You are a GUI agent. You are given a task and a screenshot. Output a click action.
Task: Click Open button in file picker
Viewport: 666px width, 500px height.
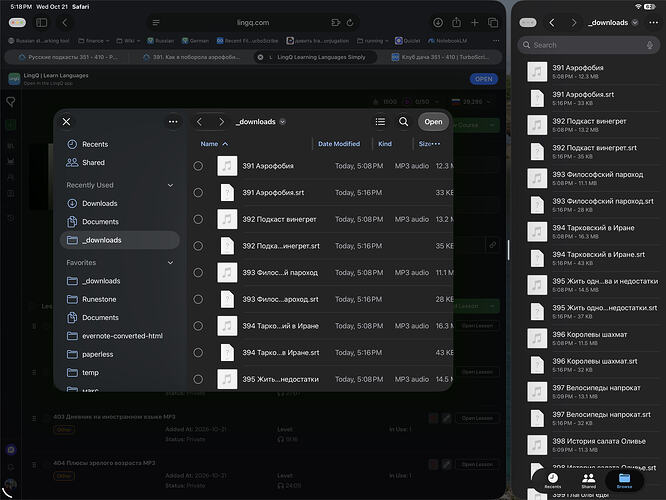tap(433, 122)
